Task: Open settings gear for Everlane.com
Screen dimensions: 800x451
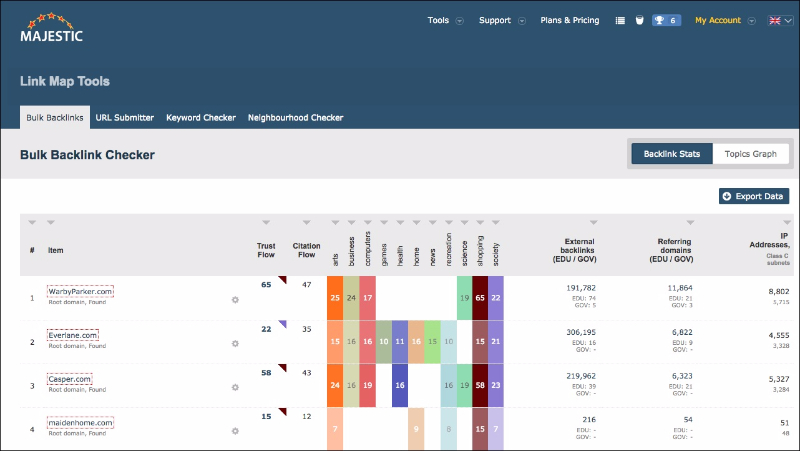Action: 235,343
